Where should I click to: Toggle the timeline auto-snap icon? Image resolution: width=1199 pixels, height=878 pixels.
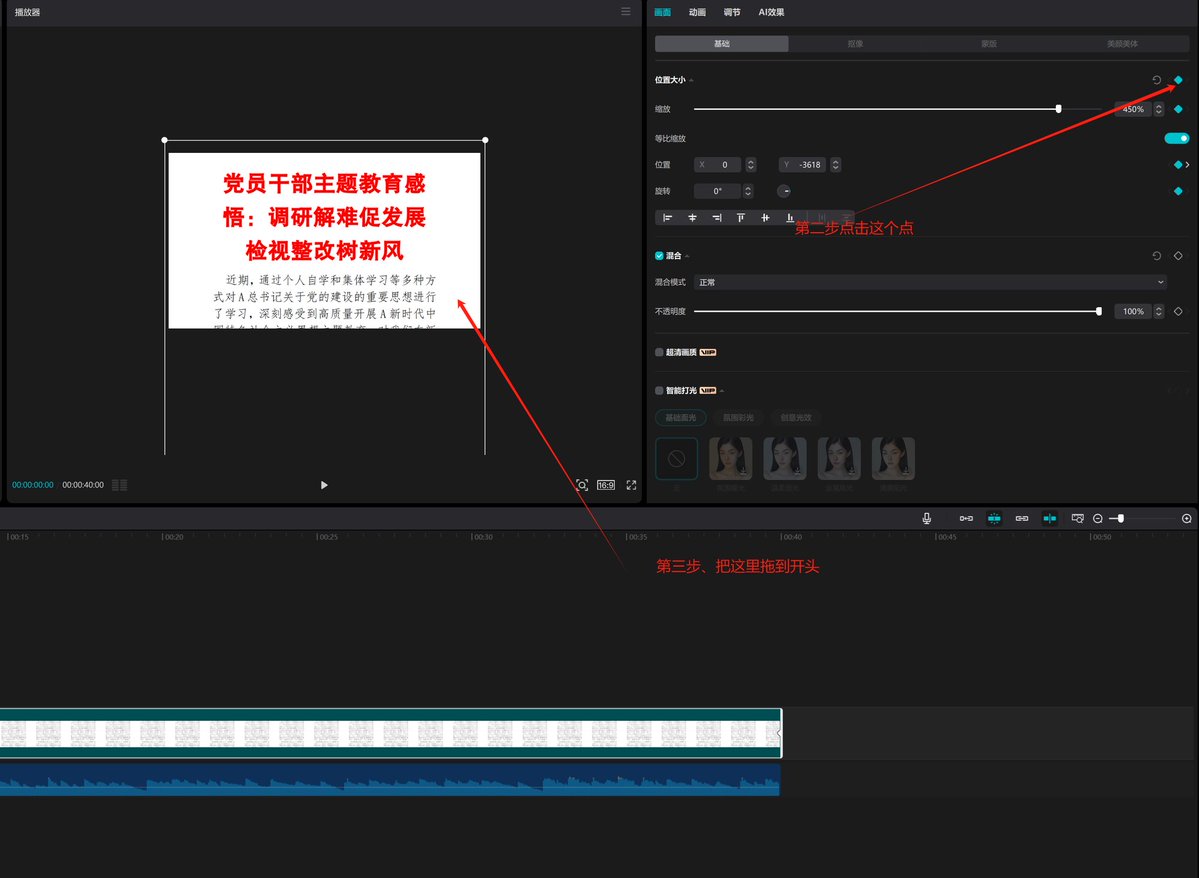coord(994,519)
